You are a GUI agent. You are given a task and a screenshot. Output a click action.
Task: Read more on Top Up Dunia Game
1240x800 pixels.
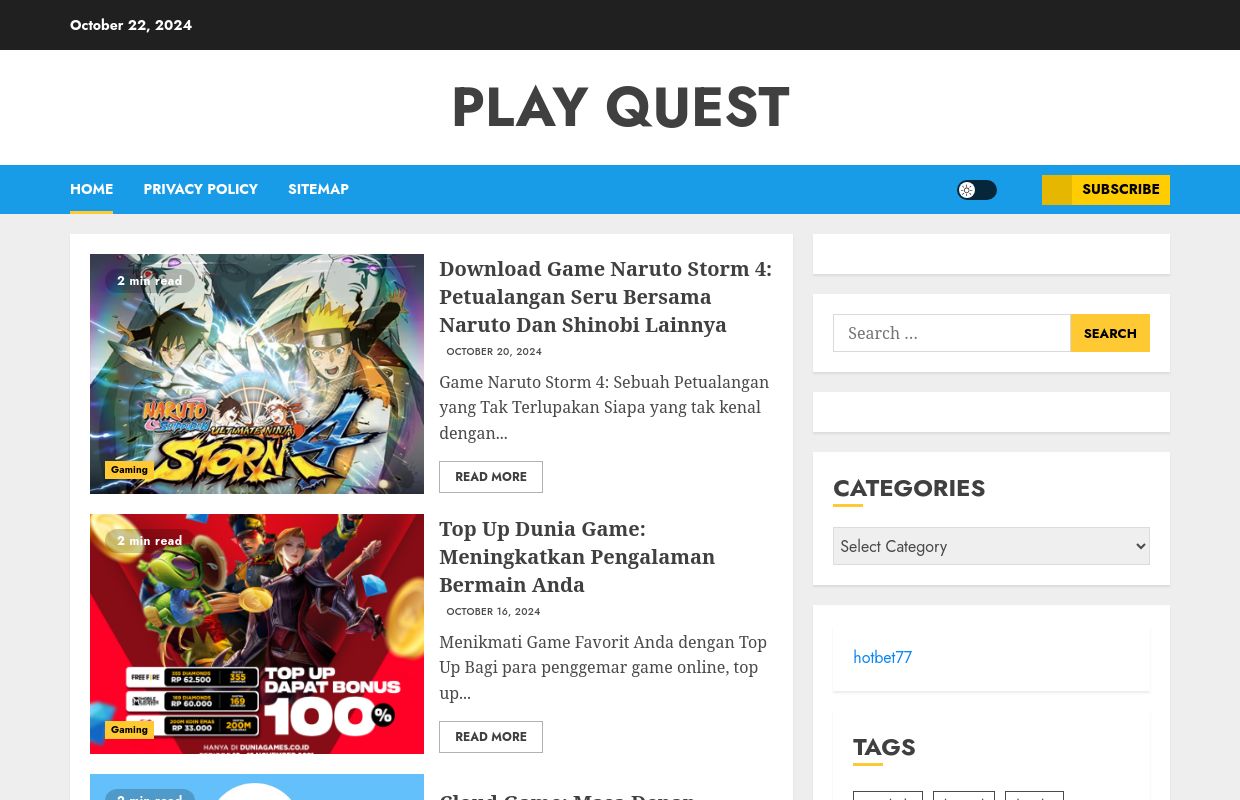point(491,737)
